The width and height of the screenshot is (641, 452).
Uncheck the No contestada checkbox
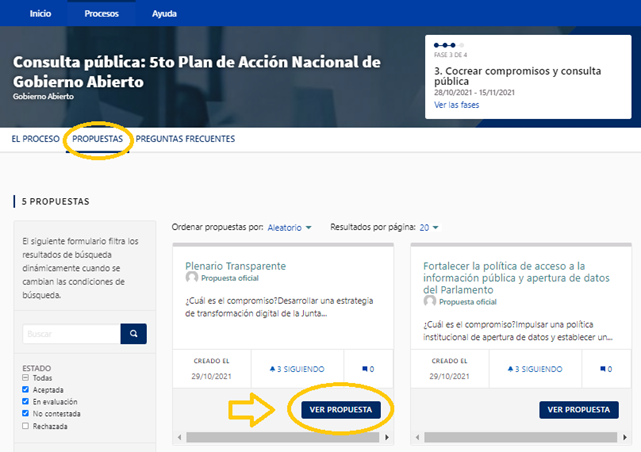[x=25, y=414]
